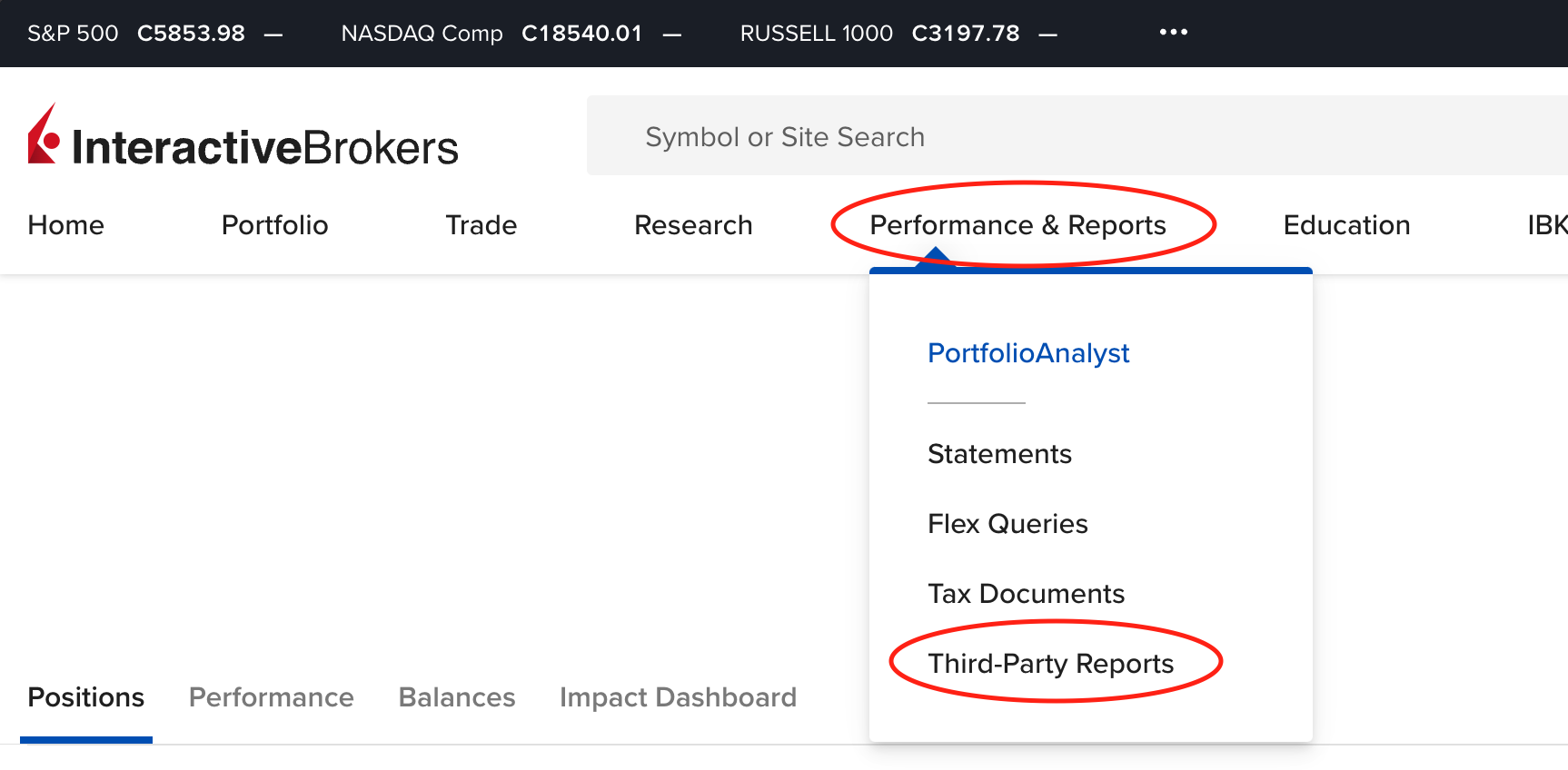Click the NASDAQ Comp ticker label
This screenshot has height=770, width=1568.
[x=422, y=34]
